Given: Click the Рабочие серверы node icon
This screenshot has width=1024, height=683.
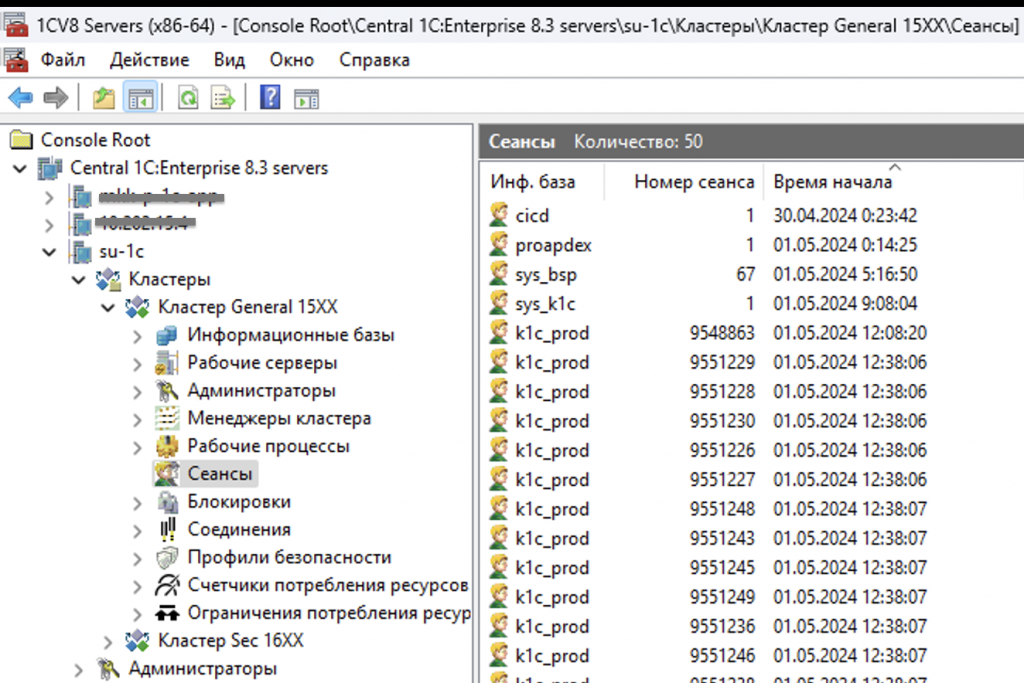Looking at the screenshot, I should [x=167, y=362].
